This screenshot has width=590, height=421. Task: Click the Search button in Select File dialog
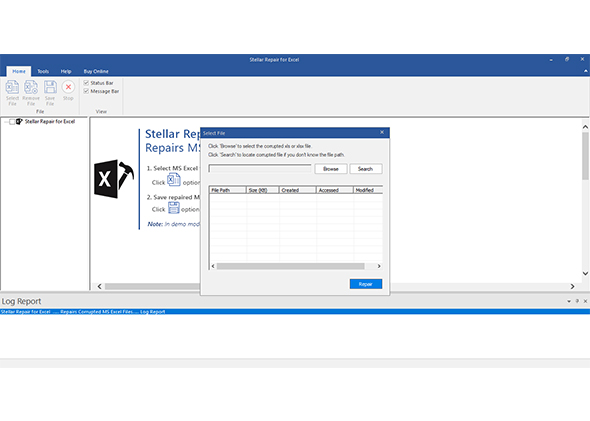click(x=365, y=169)
